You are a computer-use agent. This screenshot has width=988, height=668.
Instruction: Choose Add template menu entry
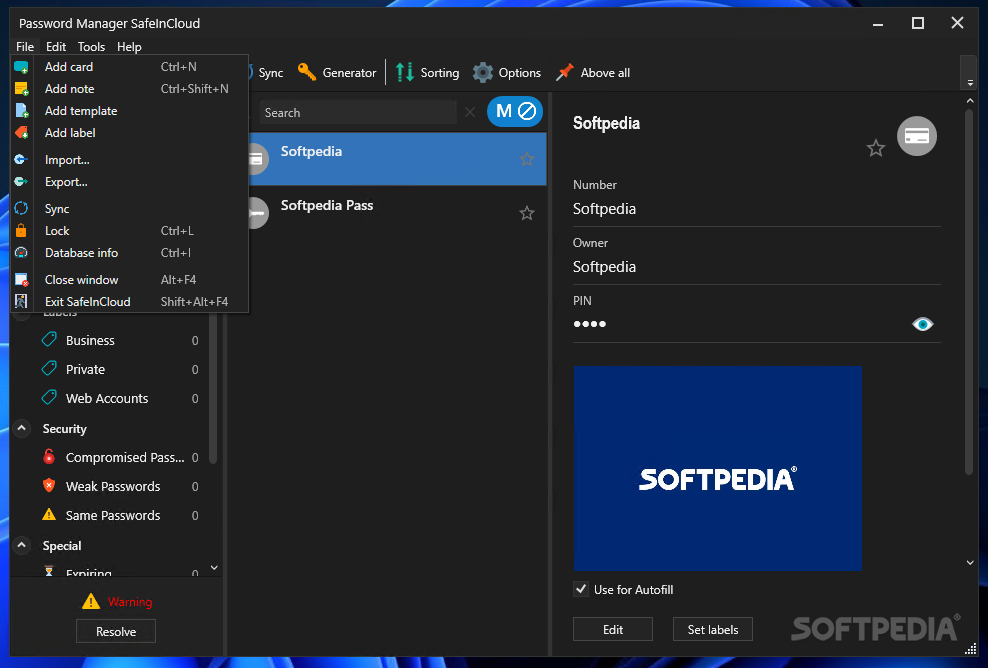[x=129, y=111]
